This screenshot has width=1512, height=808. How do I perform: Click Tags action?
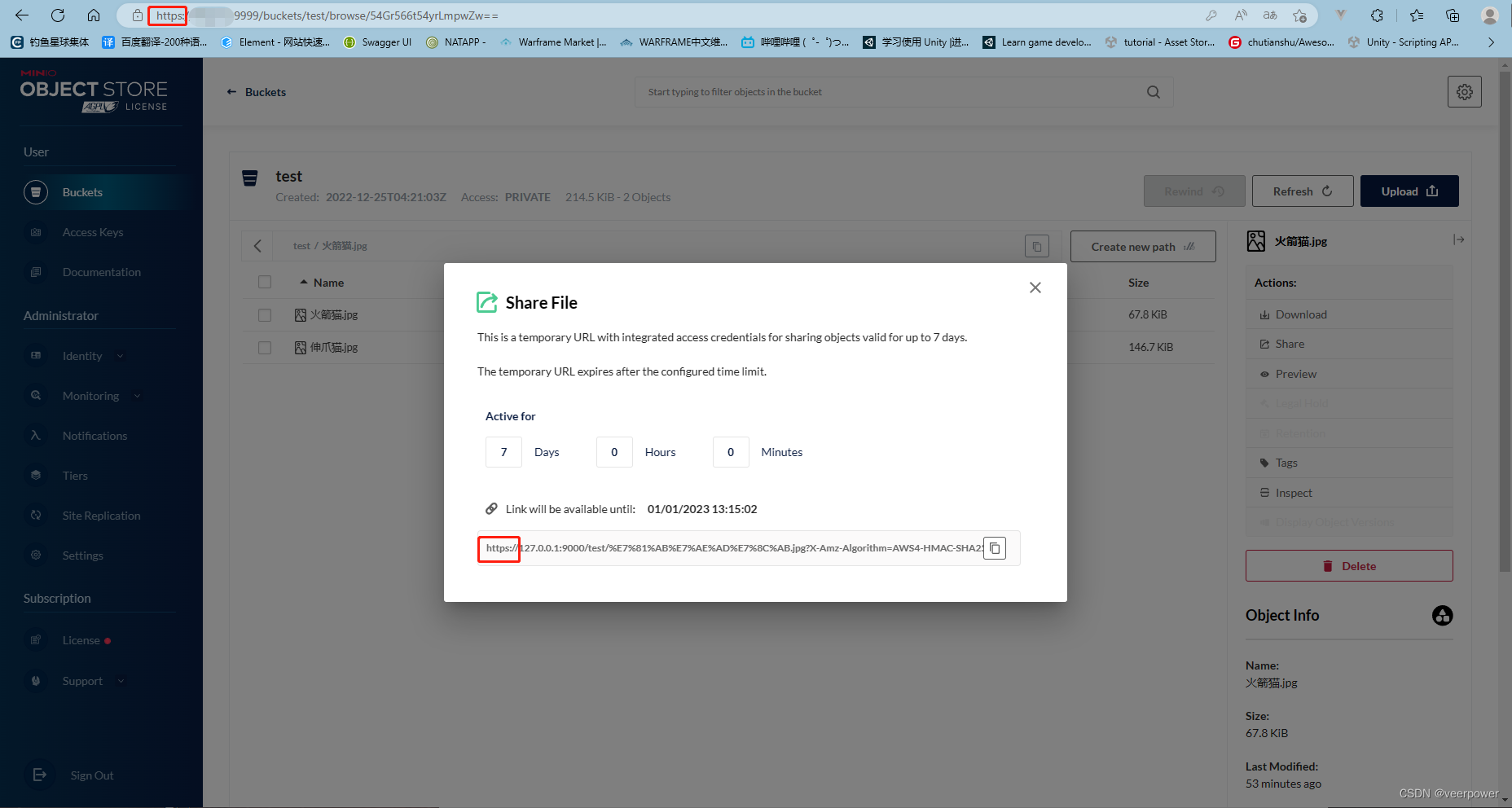1350,463
